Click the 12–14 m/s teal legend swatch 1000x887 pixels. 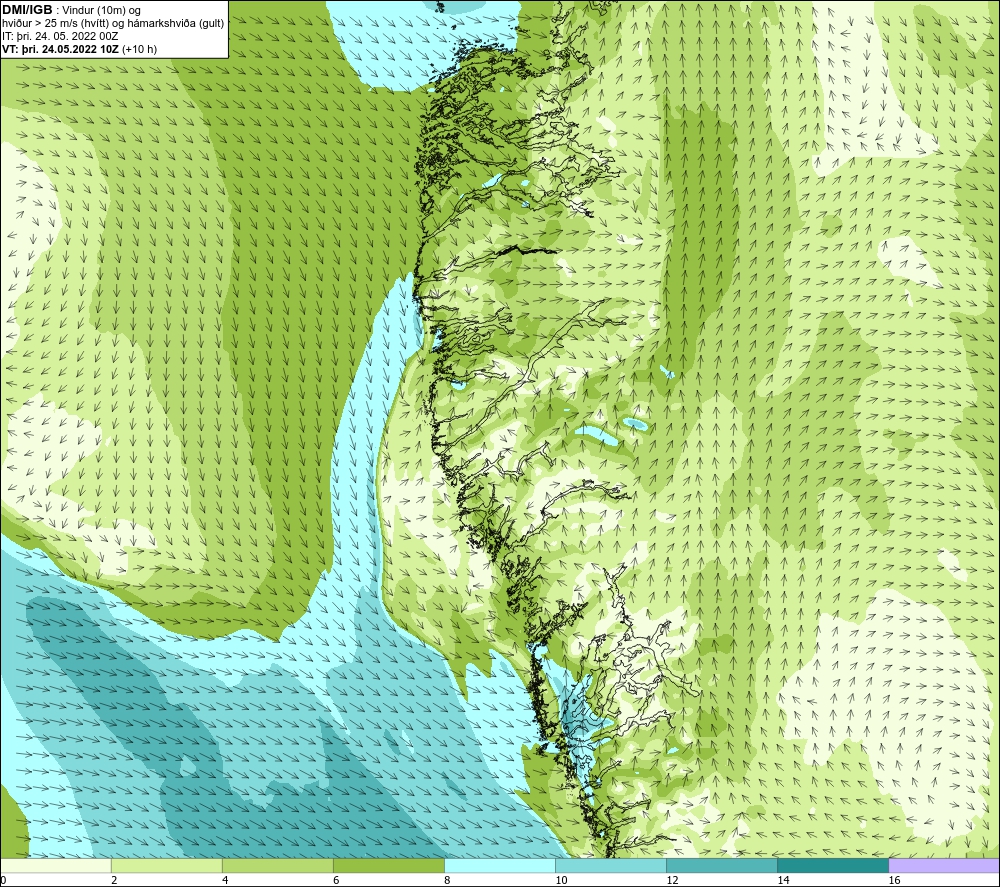click(x=722, y=866)
